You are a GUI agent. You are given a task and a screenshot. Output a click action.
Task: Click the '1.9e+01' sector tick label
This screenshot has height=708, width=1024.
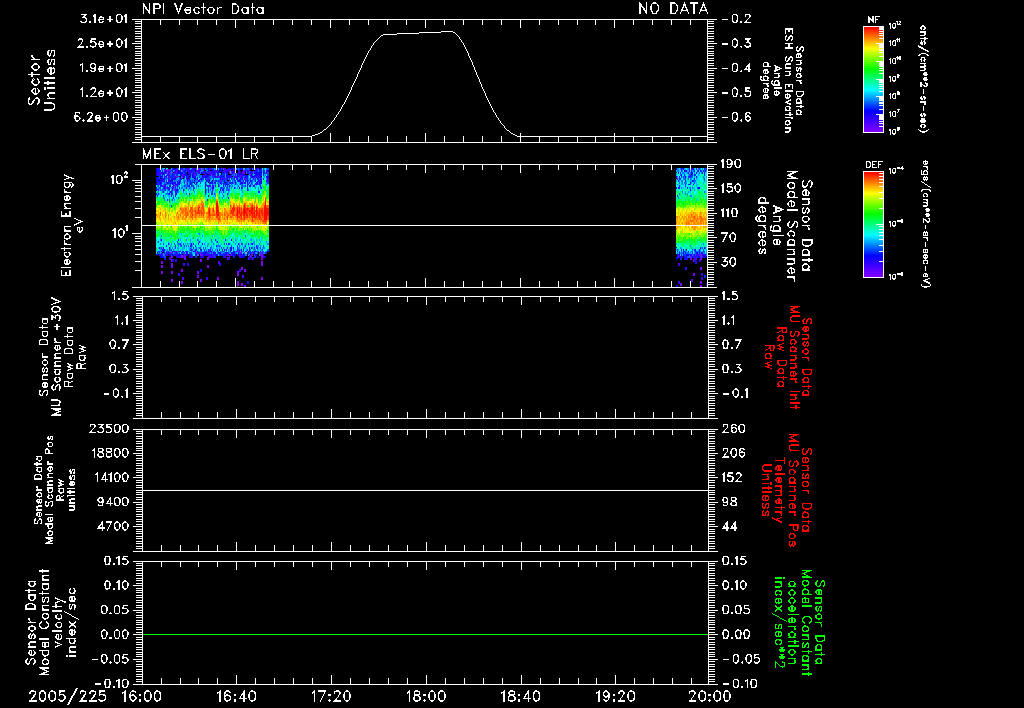[x=104, y=68]
